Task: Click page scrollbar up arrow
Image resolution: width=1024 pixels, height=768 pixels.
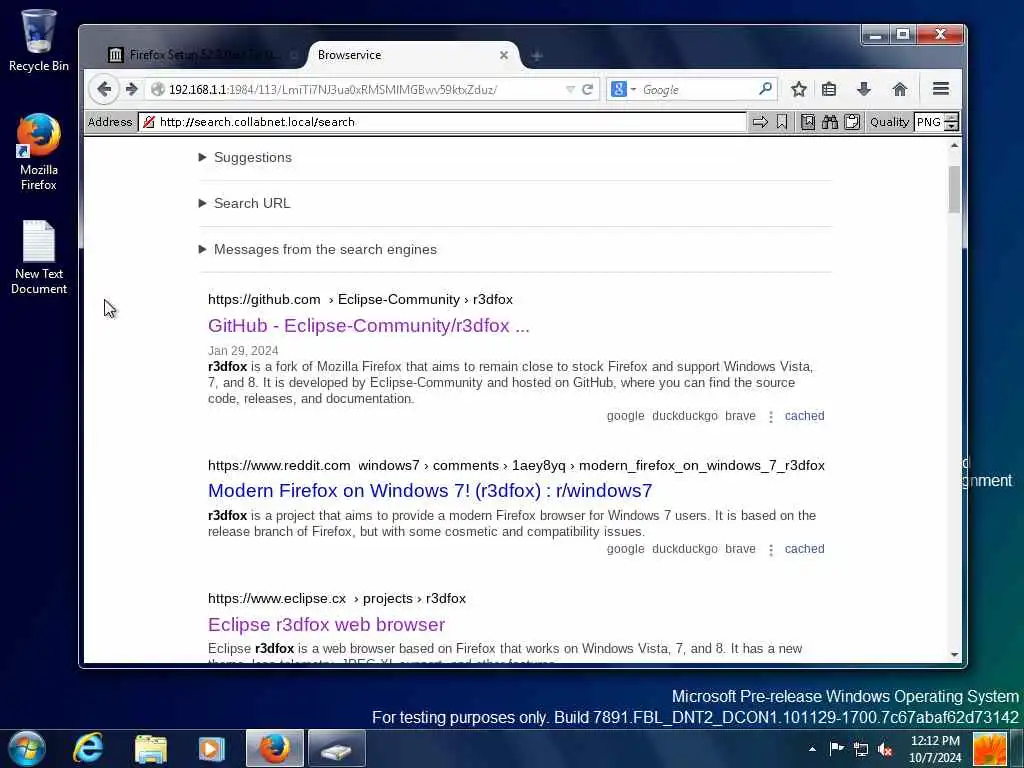Action: pos(954,145)
